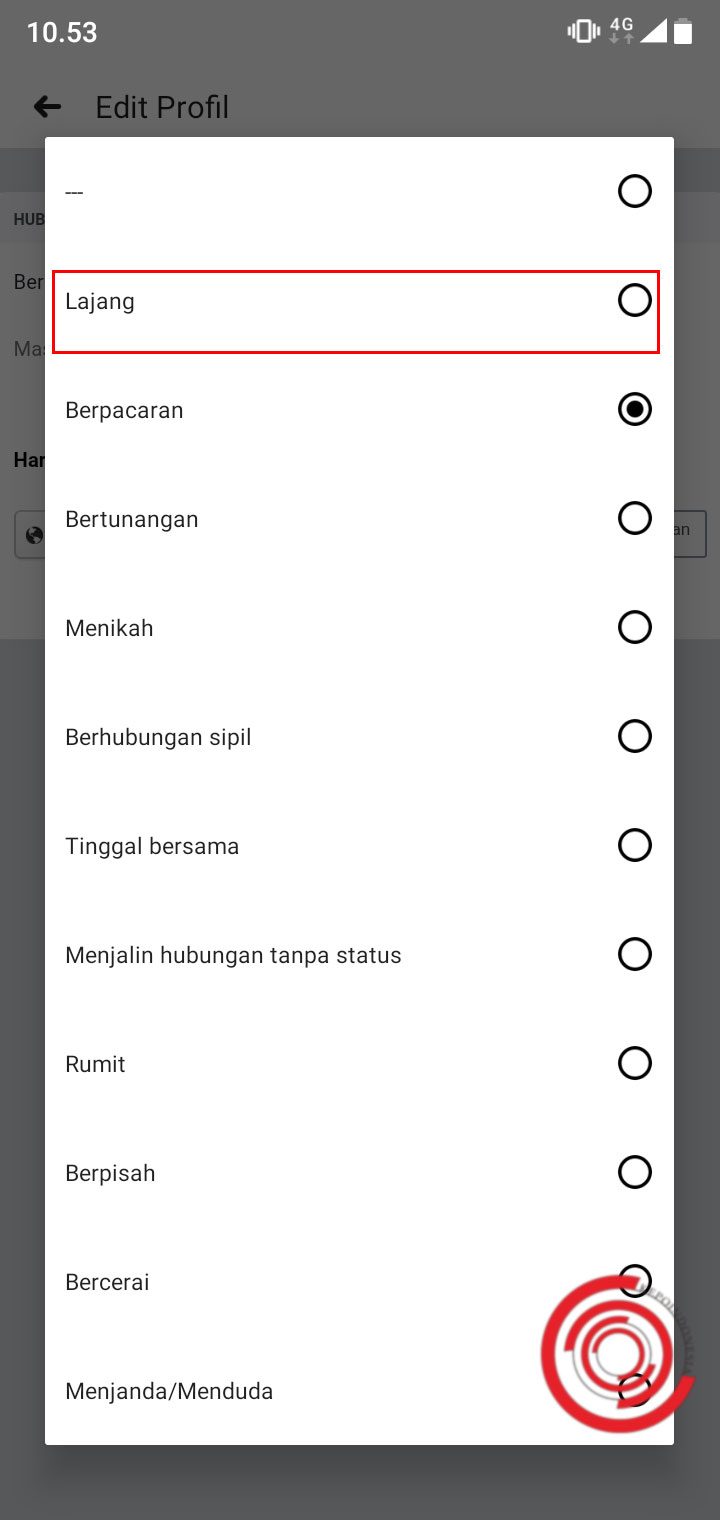The image size is (720, 1520).
Task: Select the Lajang radio button
Action: (x=634, y=300)
